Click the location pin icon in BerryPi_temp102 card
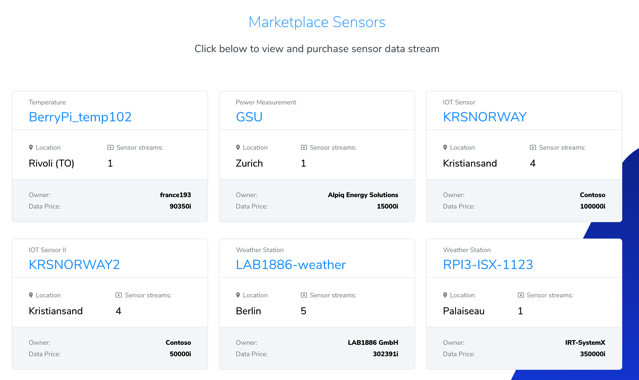This screenshot has width=639, height=380. pos(31,147)
